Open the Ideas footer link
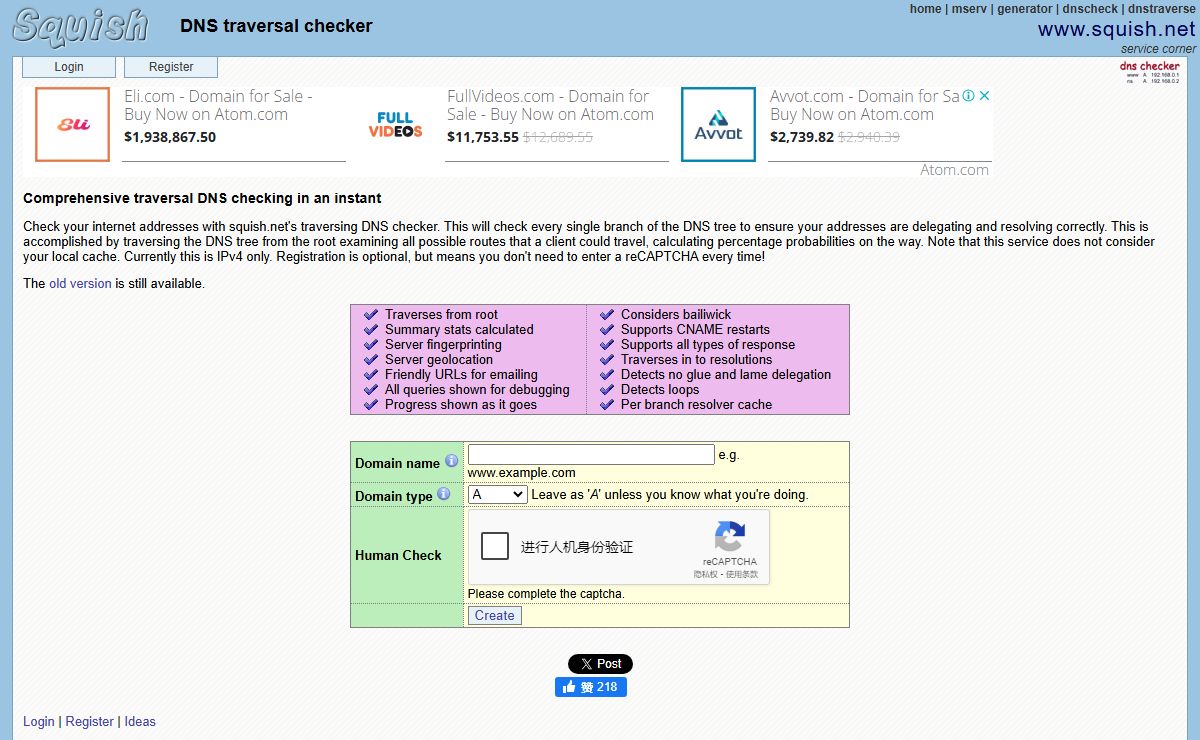The image size is (1200, 740). click(x=140, y=722)
